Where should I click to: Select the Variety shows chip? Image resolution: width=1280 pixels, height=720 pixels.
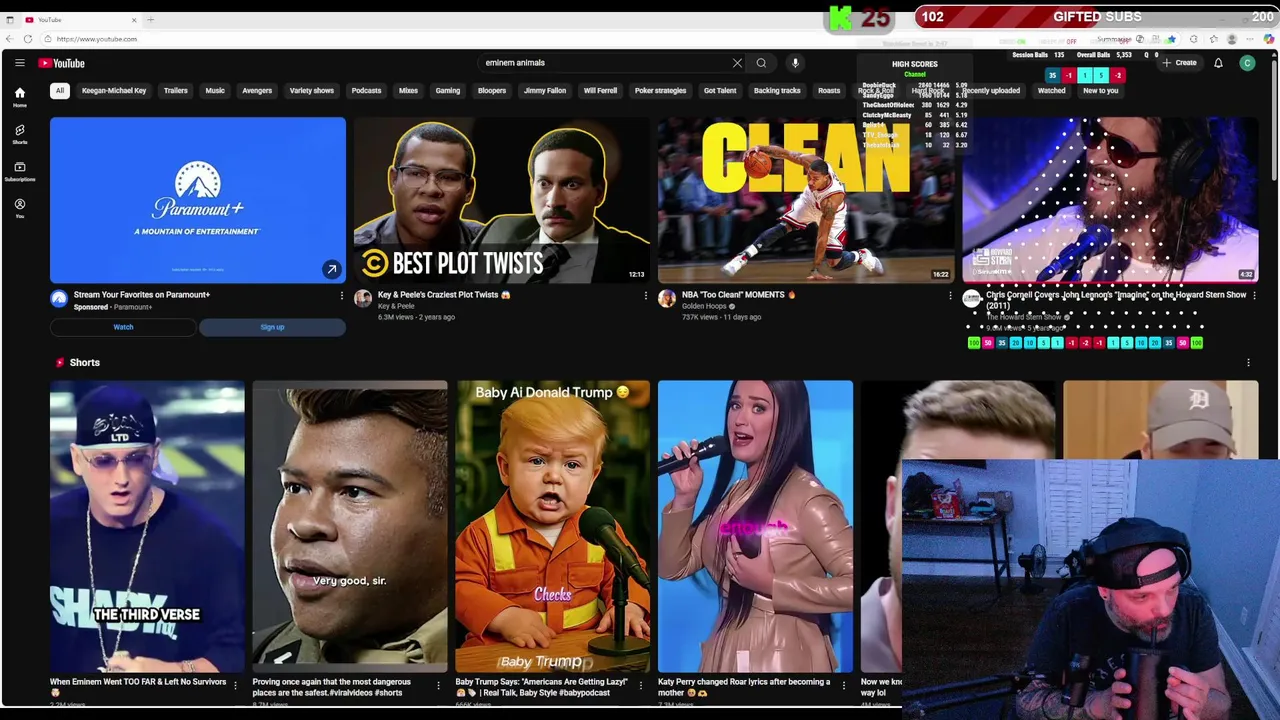pyautogui.click(x=312, y=91)
